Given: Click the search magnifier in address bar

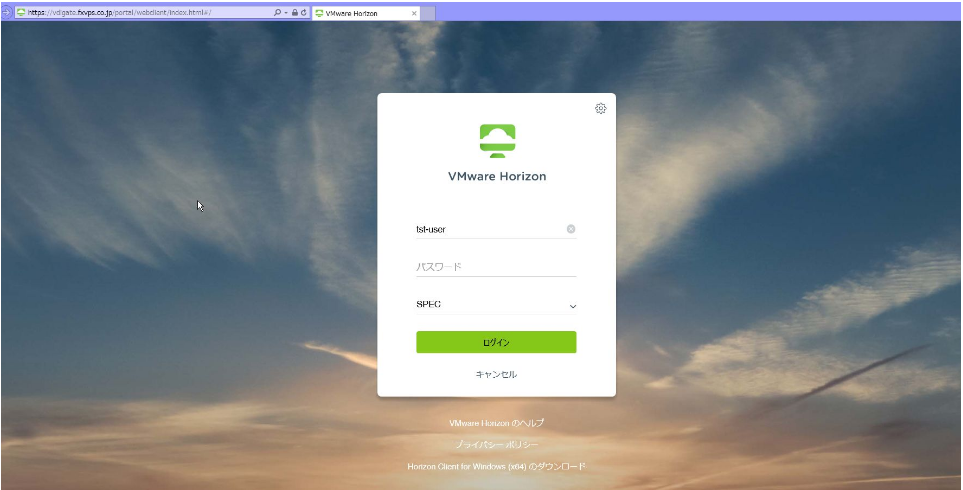Looking at the screenshot, I should click(x=278, y=12).
